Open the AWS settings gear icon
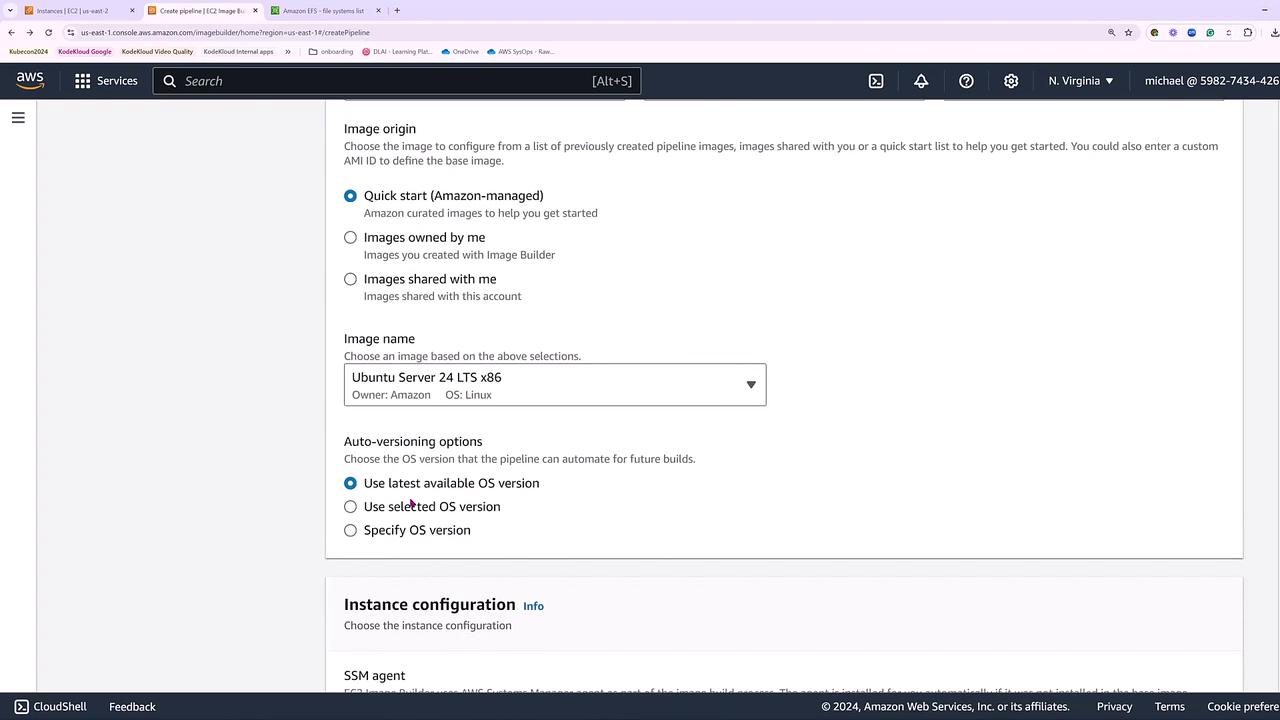Image resolution: width=1280 pixels, height=720 pixels. coord(1011,81)
